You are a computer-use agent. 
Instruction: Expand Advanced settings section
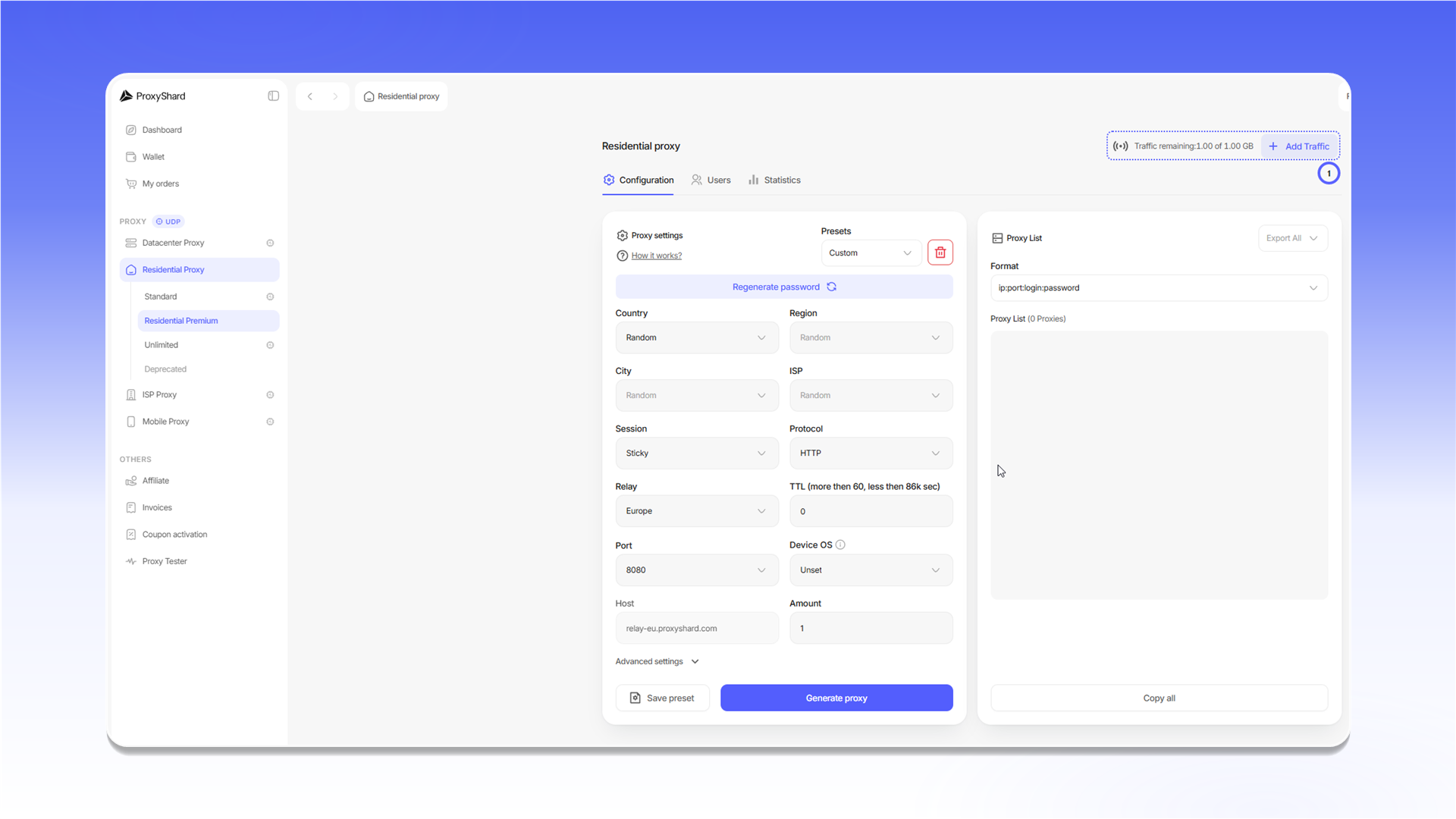(657, 662)
